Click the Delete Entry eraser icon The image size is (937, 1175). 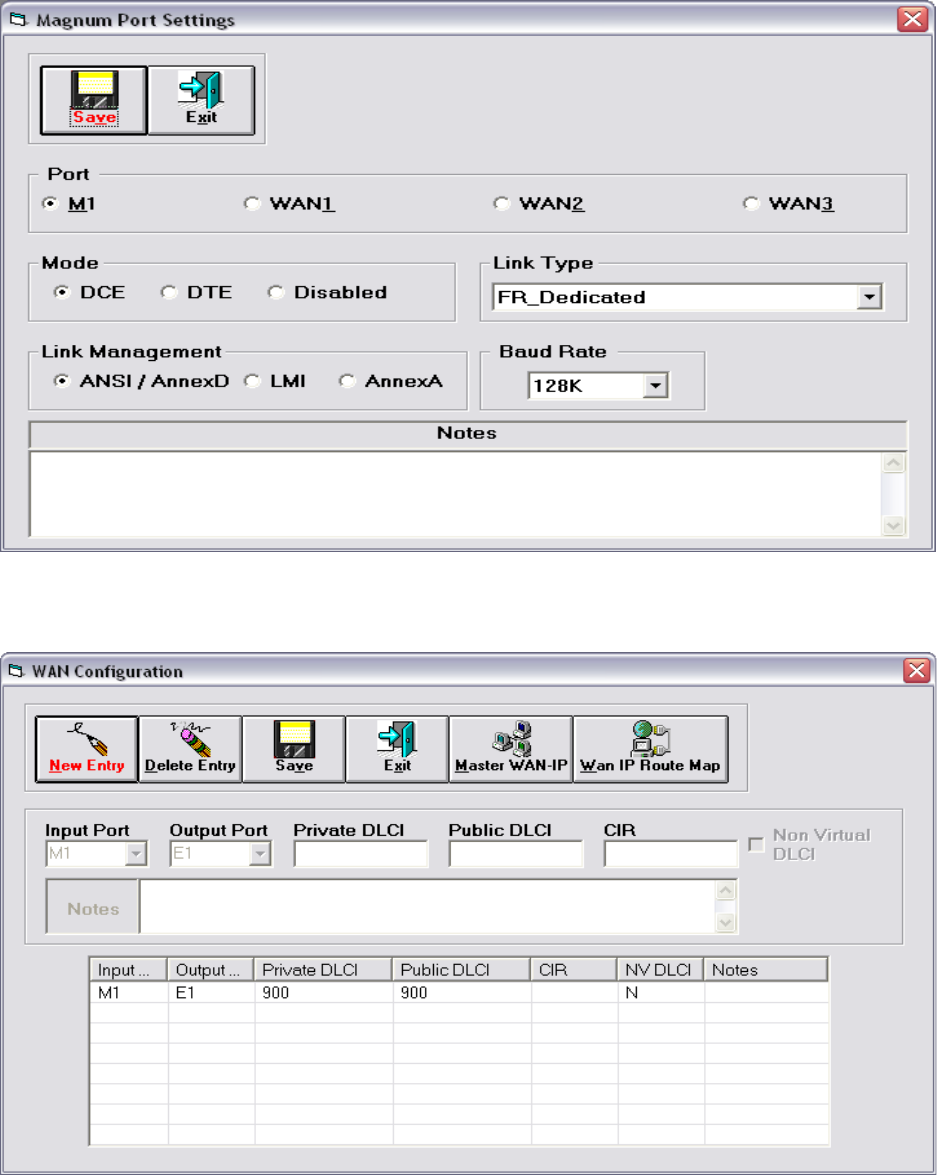[x=190, y=739]
